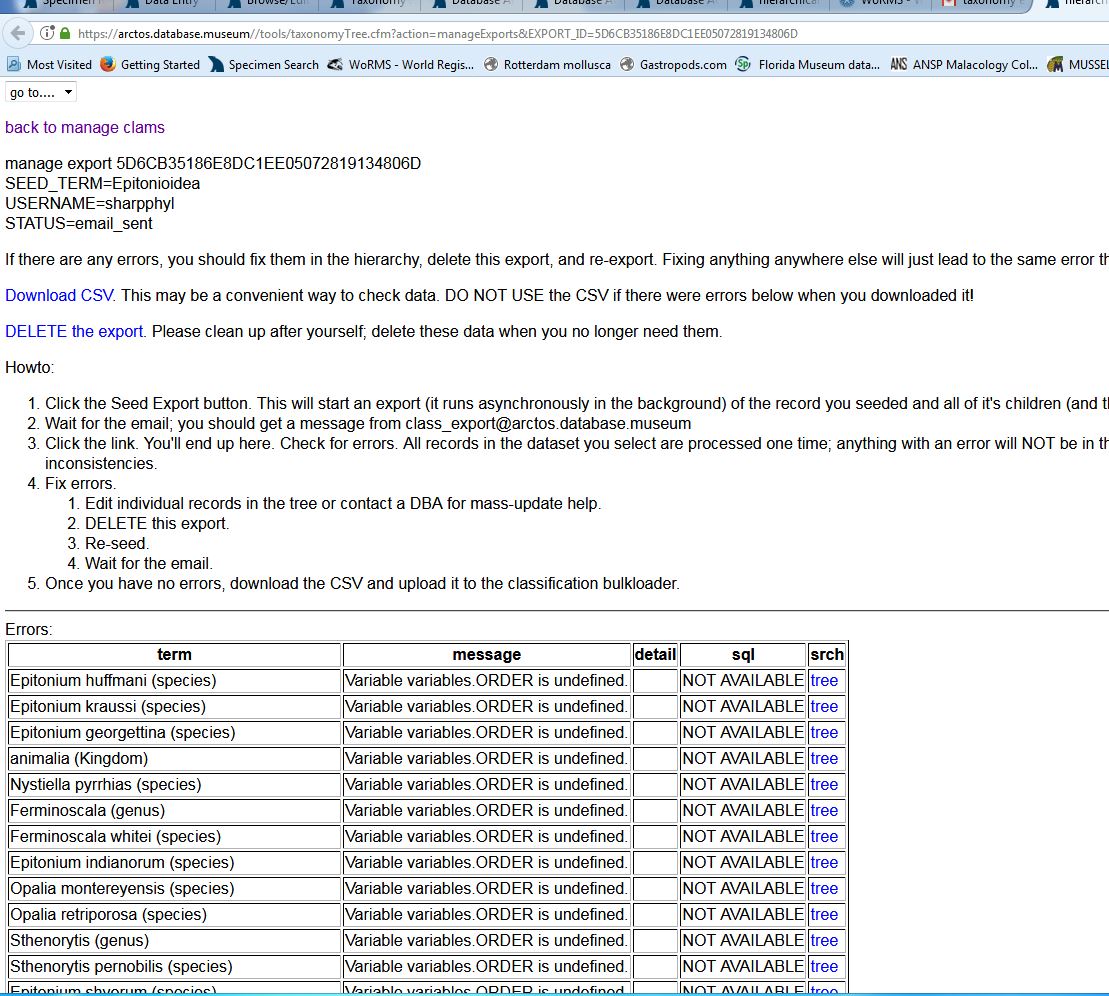
Task: Click the back navigation arrow
Action: 18,31
